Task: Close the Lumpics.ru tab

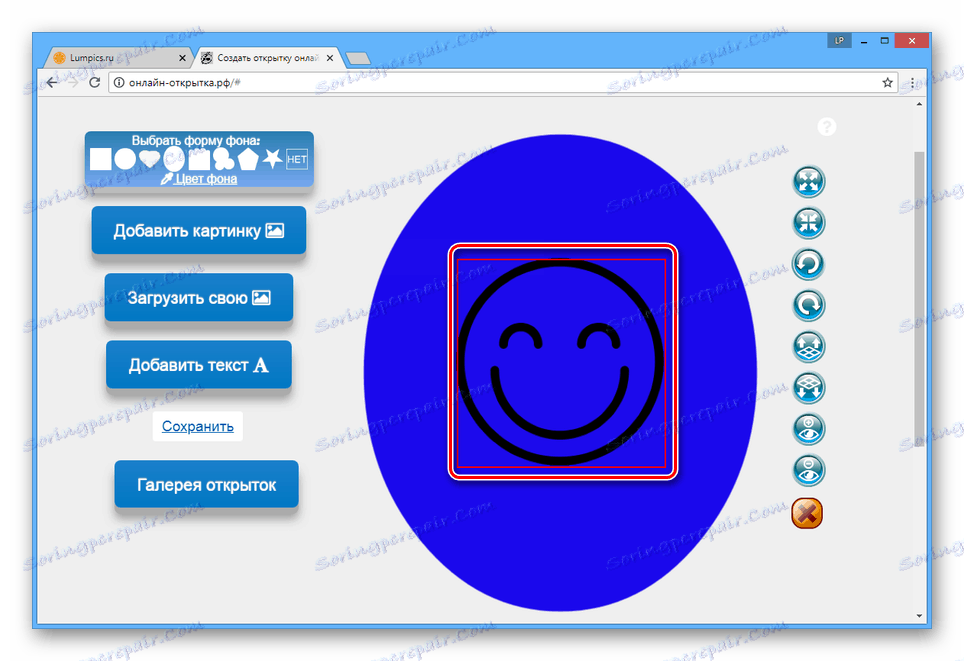Action: pos(182,58)
